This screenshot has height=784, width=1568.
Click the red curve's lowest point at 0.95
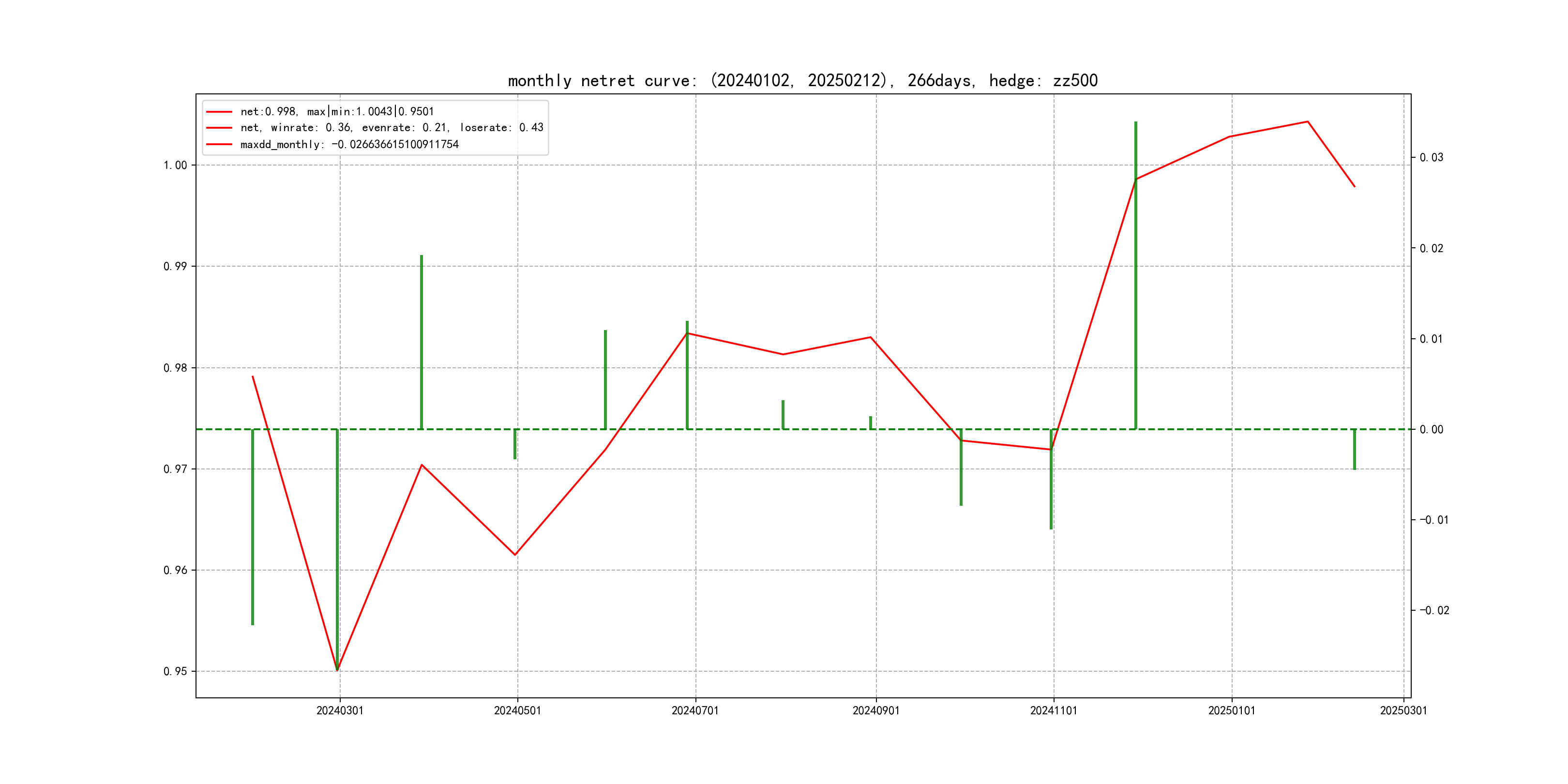[337, 670]
